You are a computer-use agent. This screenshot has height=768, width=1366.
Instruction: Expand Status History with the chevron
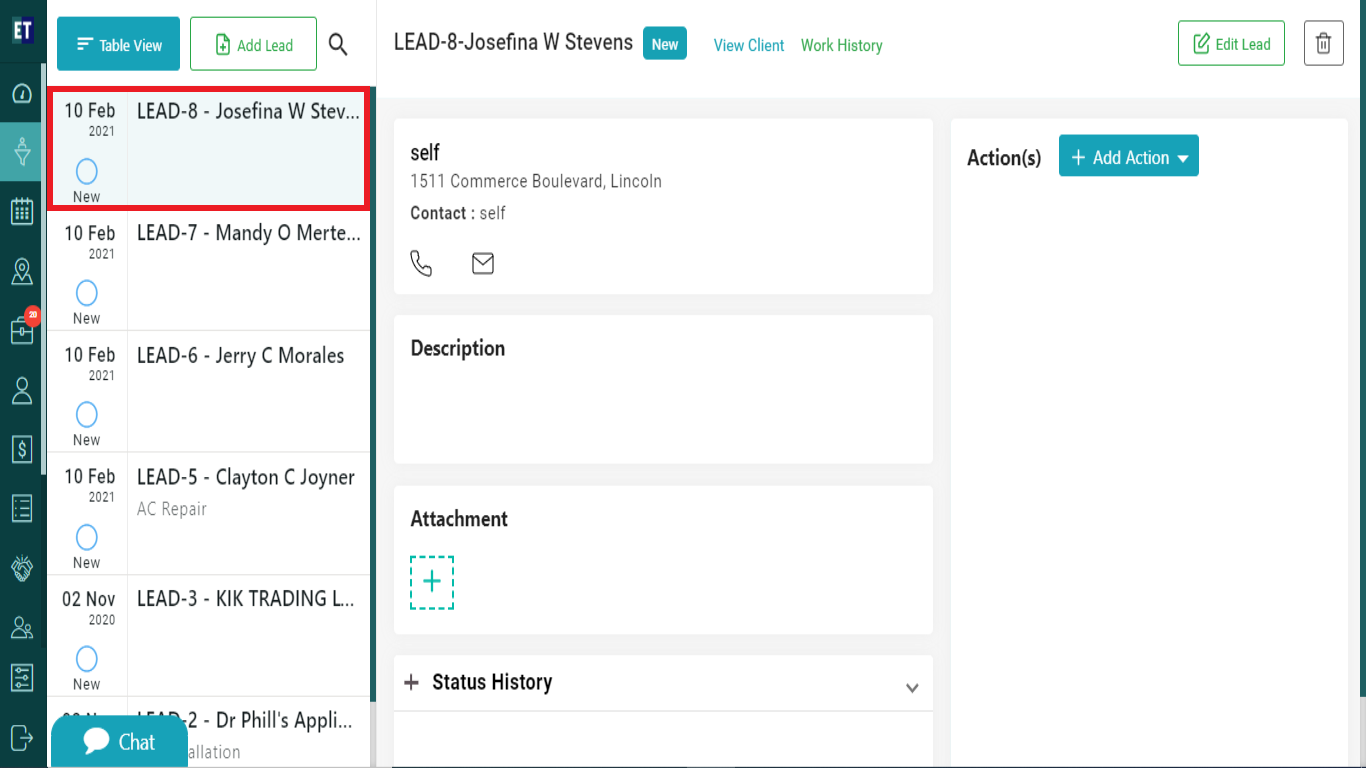[912, 688]
